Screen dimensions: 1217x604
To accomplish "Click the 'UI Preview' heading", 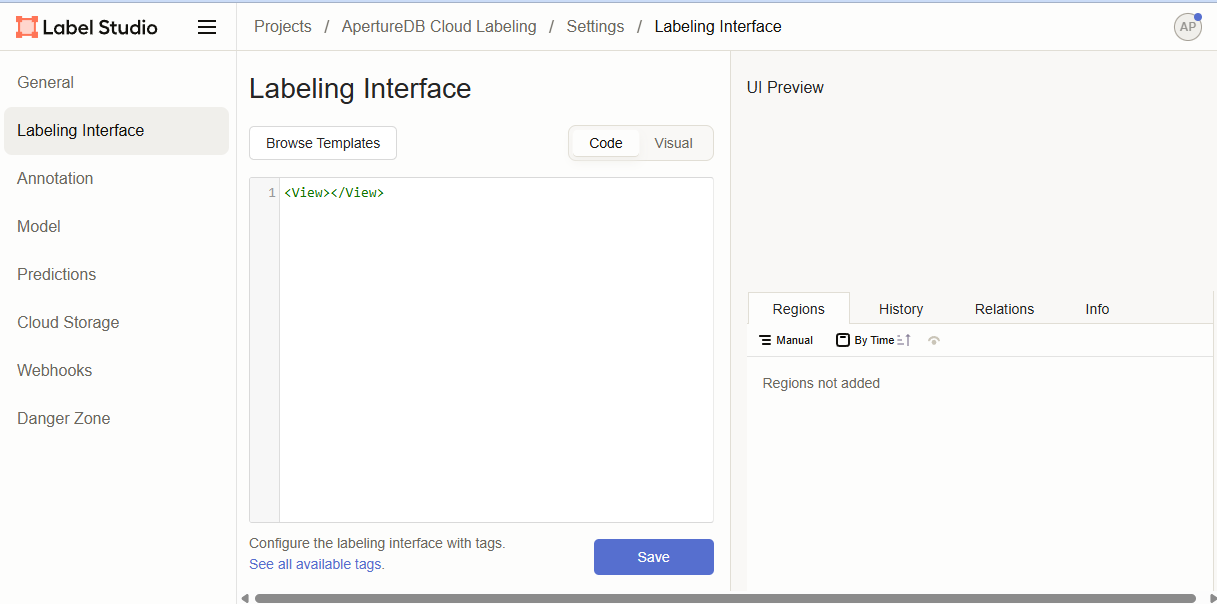I will click(785, 88).
